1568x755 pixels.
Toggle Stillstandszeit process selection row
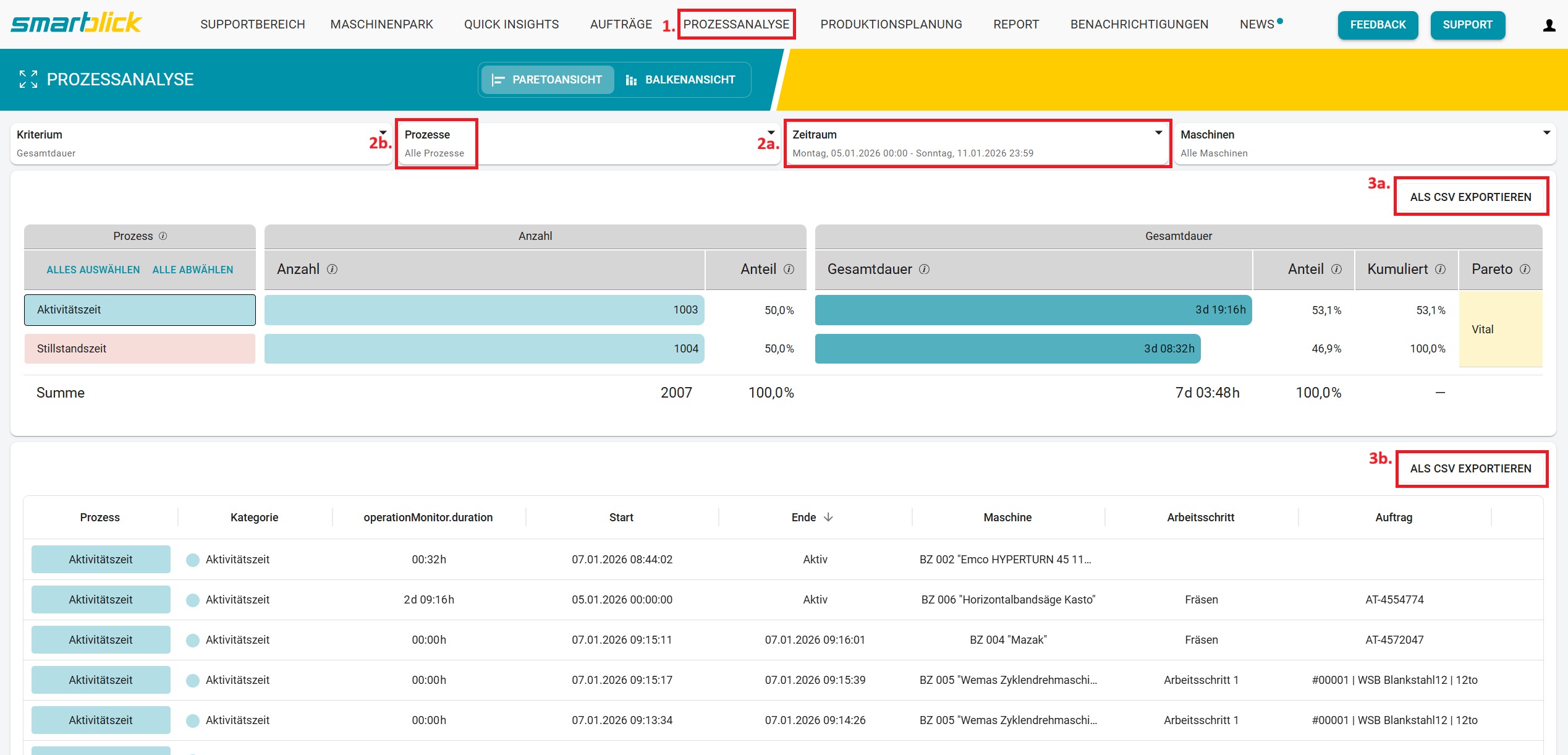point(140,349)
